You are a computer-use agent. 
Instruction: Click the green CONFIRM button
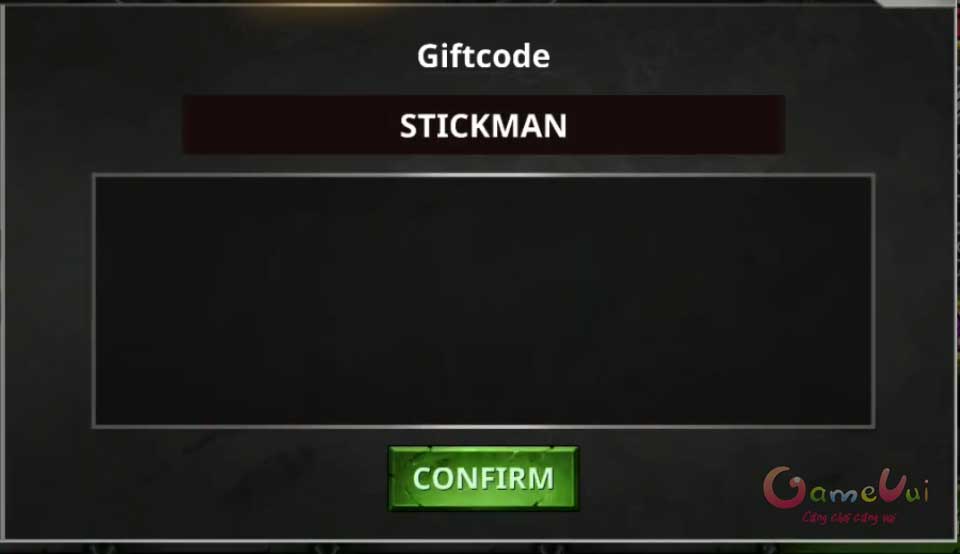coord(483,478)
